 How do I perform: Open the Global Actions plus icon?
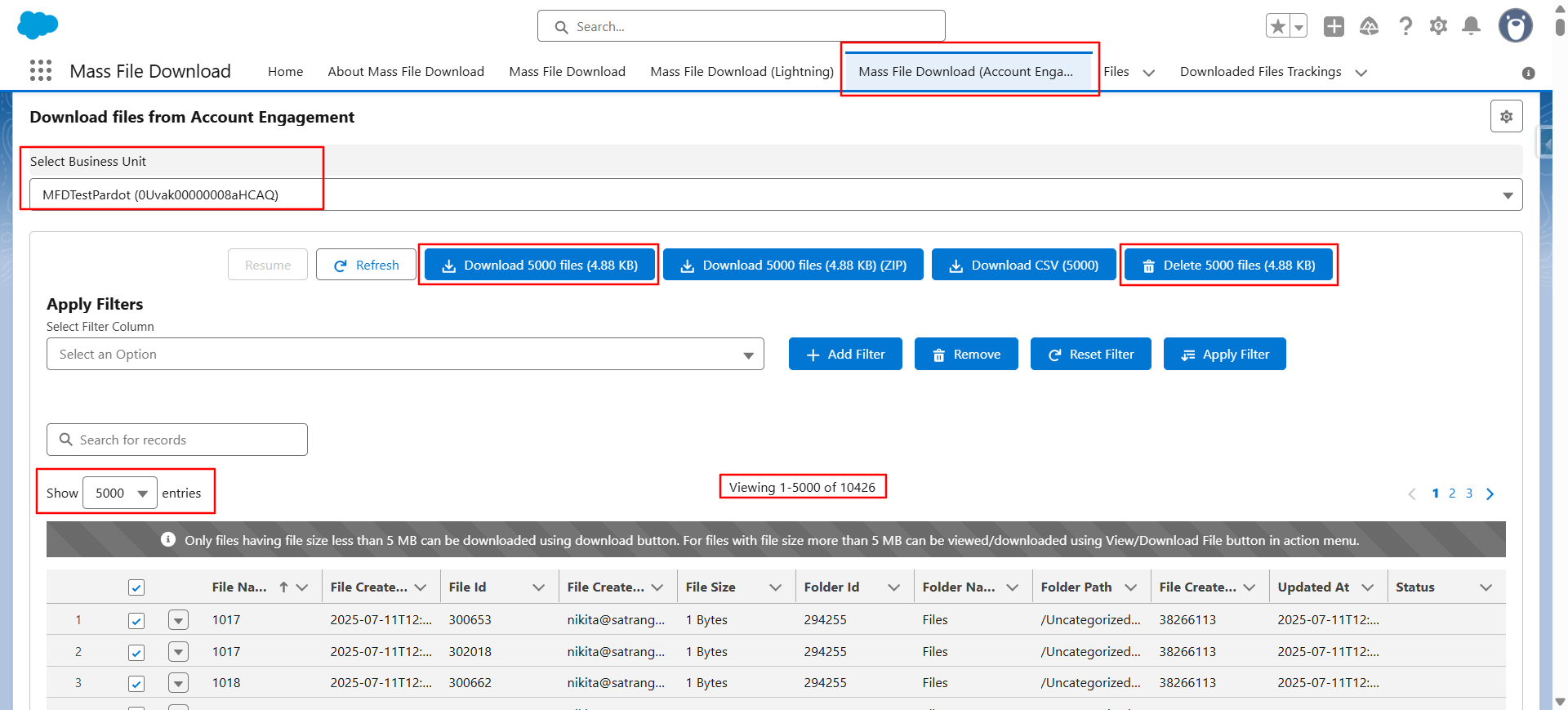1334,26
